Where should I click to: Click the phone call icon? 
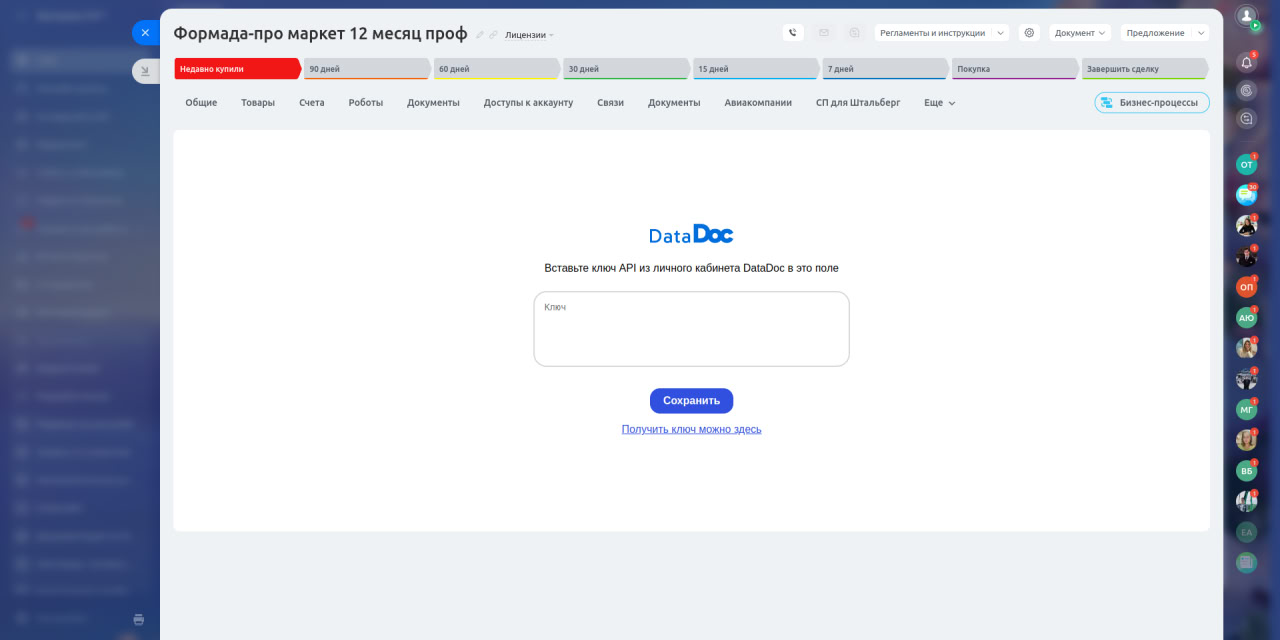[x=793, y=33]
